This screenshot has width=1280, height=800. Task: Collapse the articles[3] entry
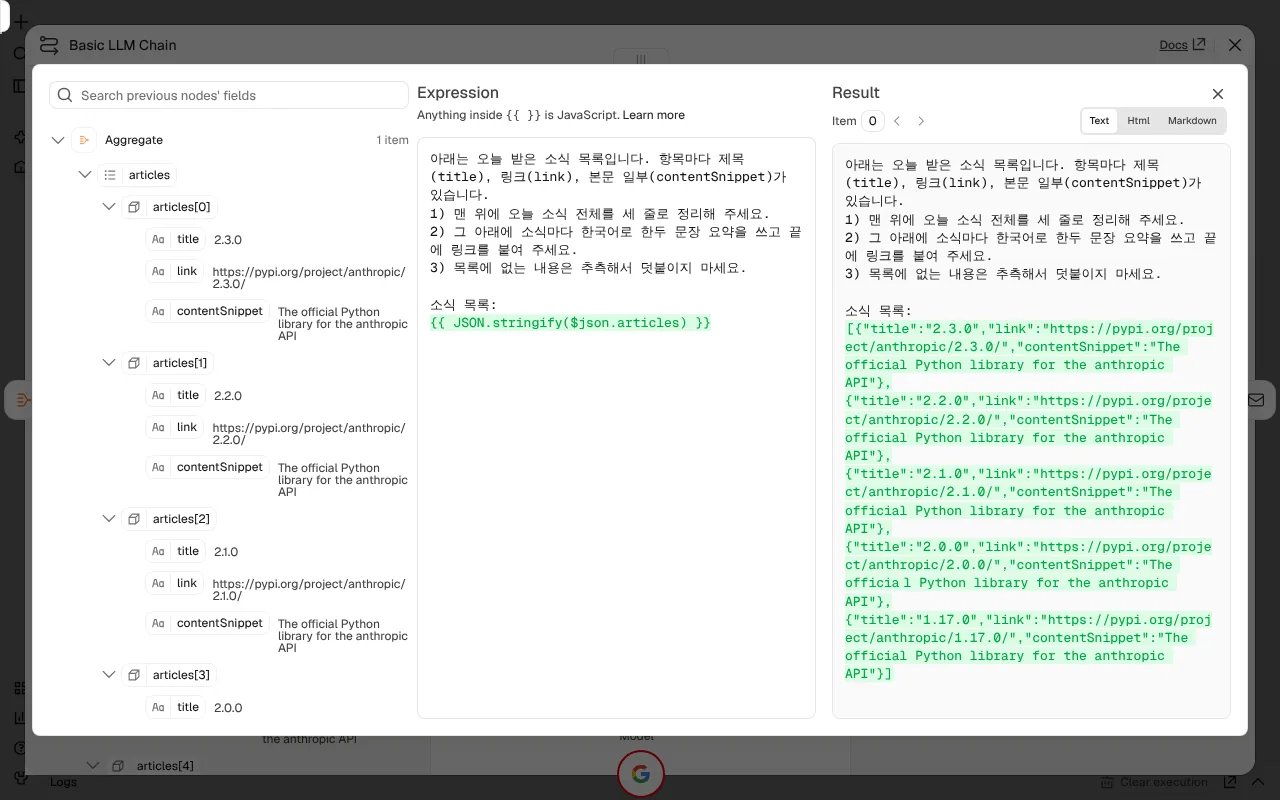point(109,675)
